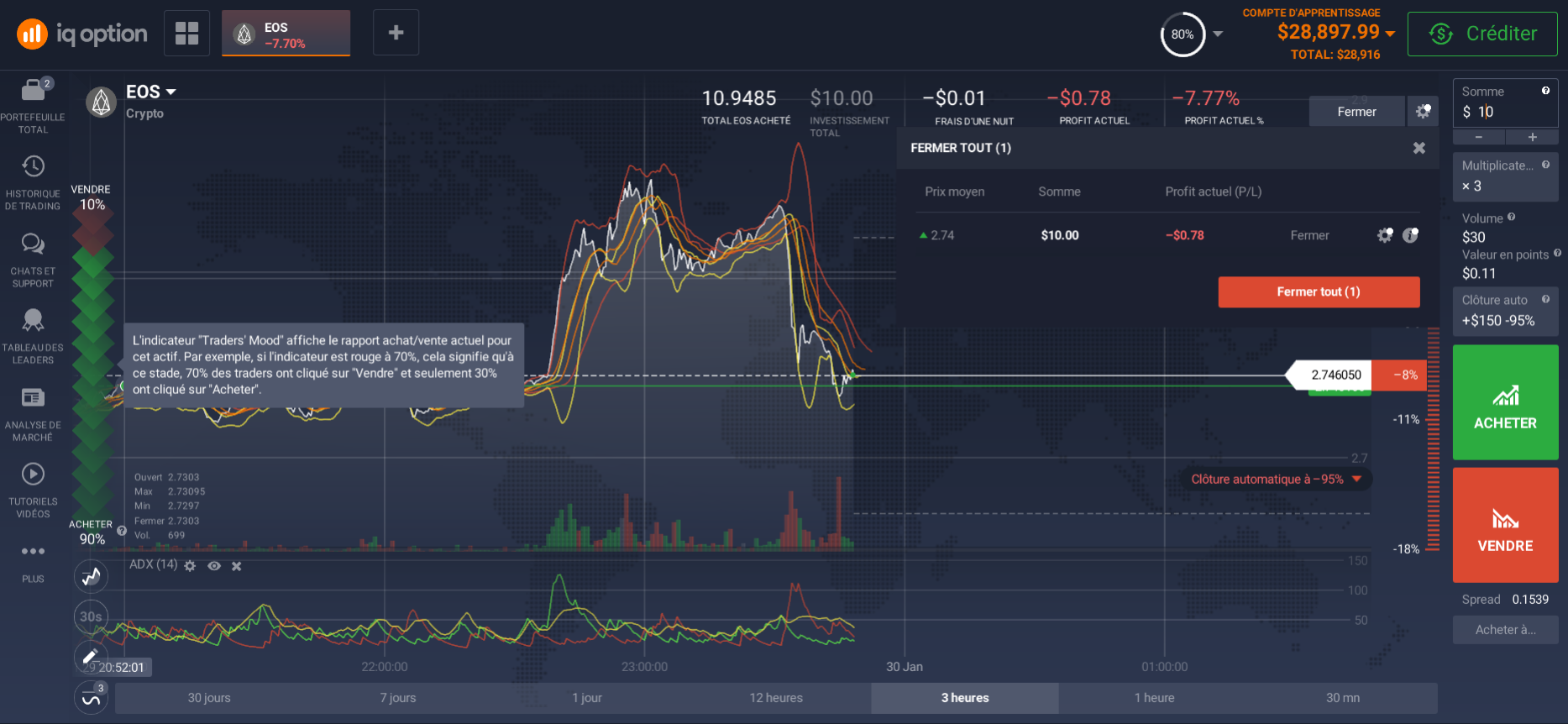This screenshot has height=724, width=1568.
Task: Click the red Fermer tout (1) button
Action: tap(1319, 291)
